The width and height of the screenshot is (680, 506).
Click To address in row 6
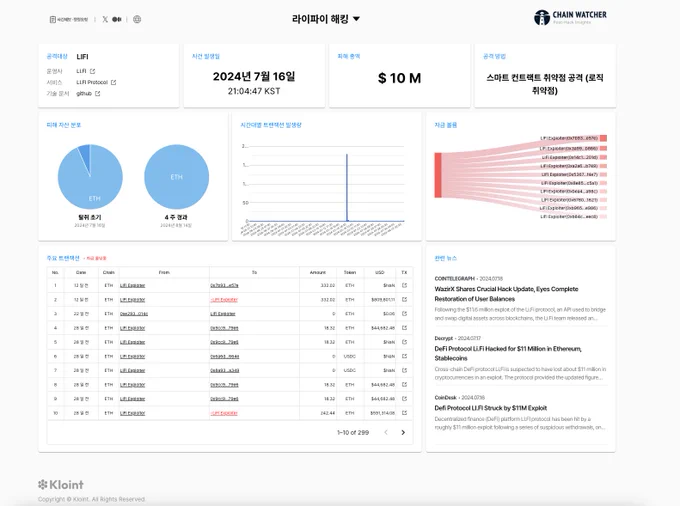pyautogui.click(x=225, y=356)
